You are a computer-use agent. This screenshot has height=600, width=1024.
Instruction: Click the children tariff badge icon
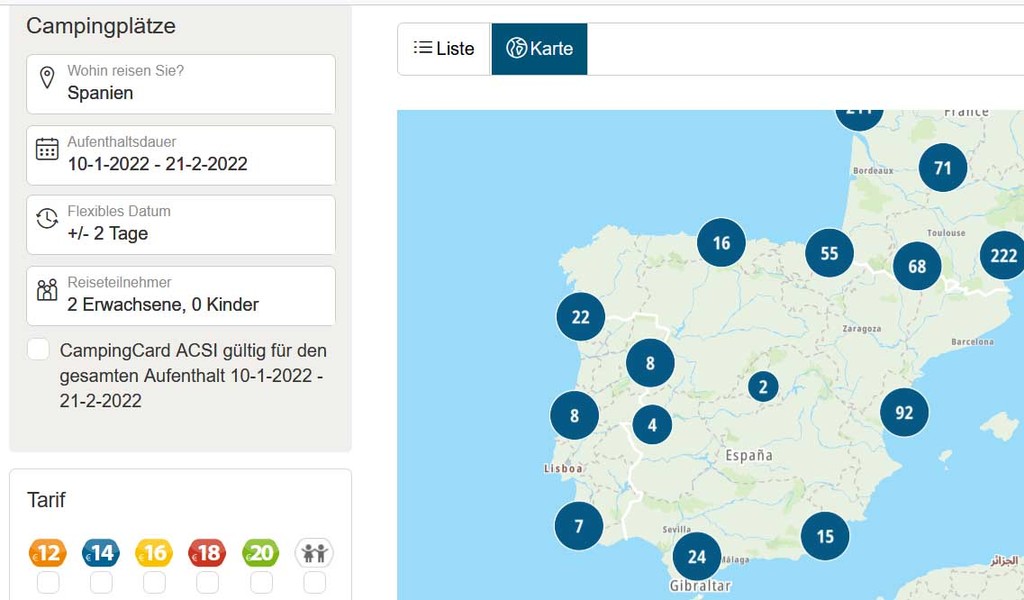[x=314, y=553]
